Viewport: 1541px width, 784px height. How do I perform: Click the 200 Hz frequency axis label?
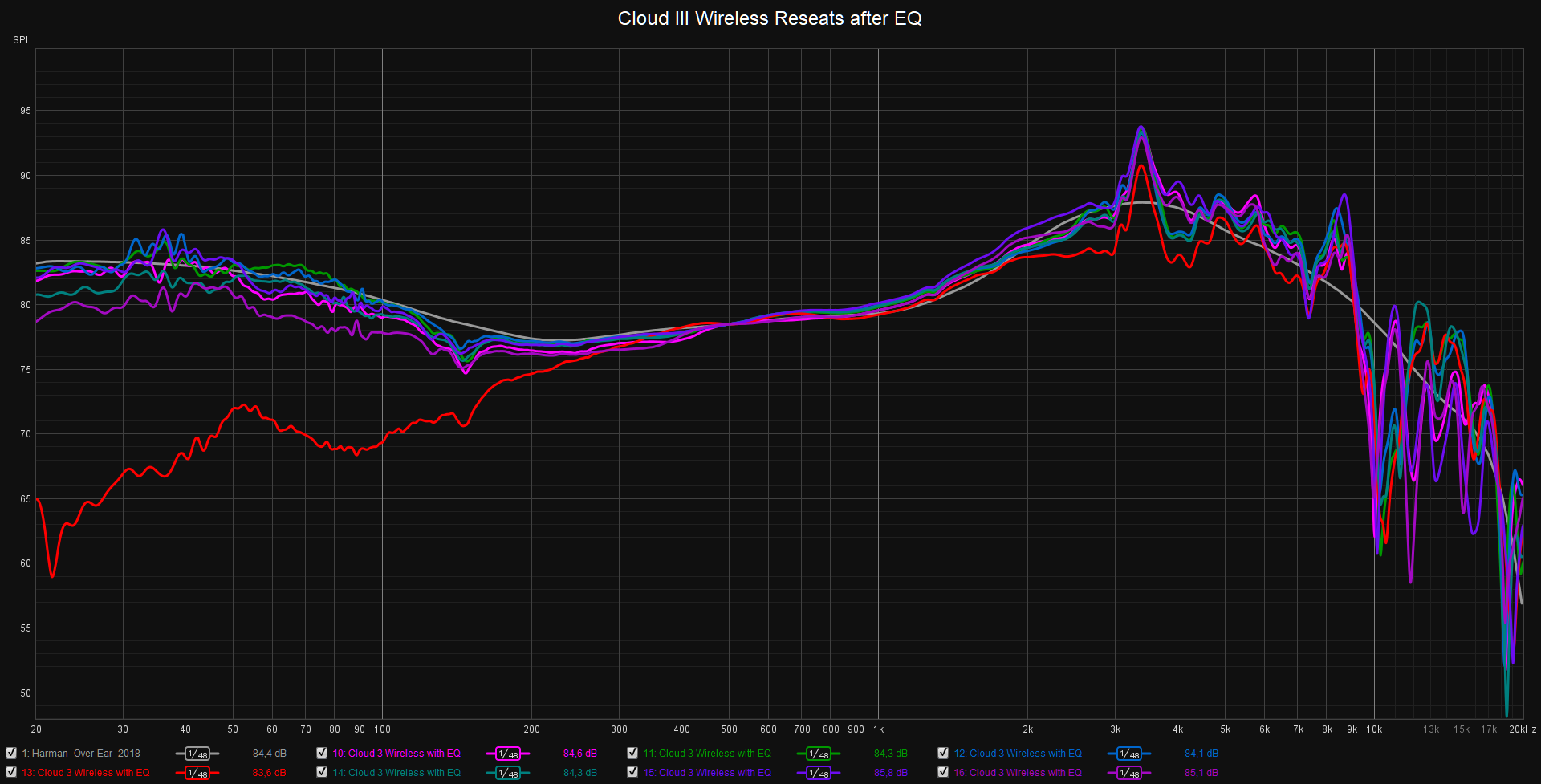click(x=532, y=729)
